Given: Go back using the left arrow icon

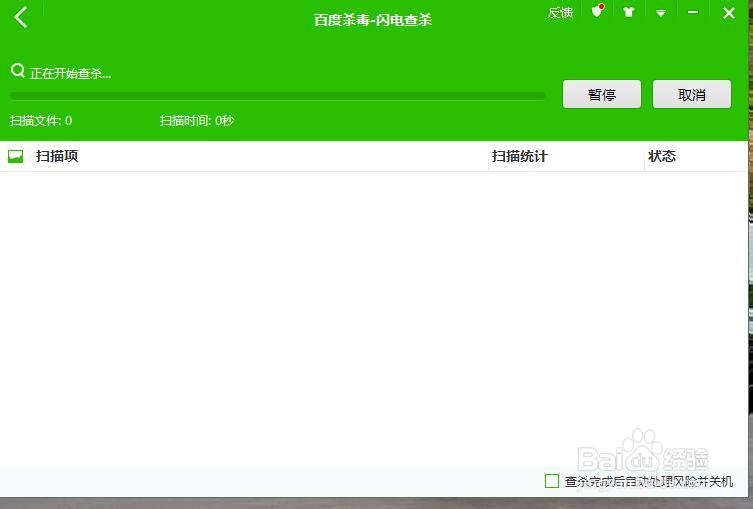Looking at the screenshot, I should (x=21, y=18).
